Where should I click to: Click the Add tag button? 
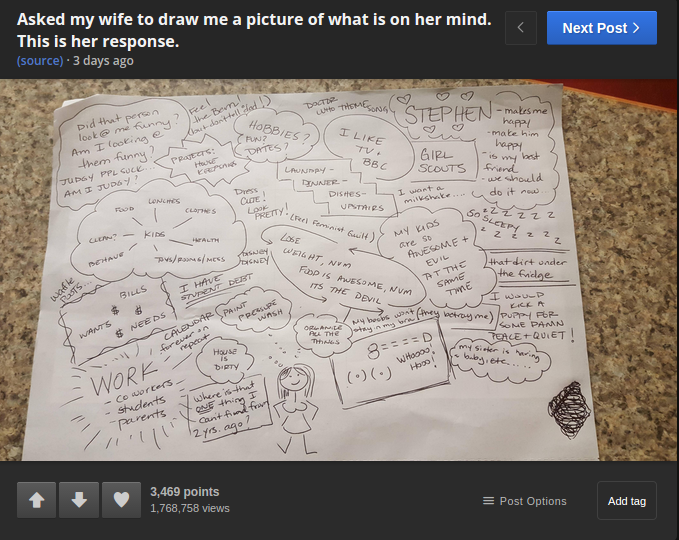(x=627, y=501)
